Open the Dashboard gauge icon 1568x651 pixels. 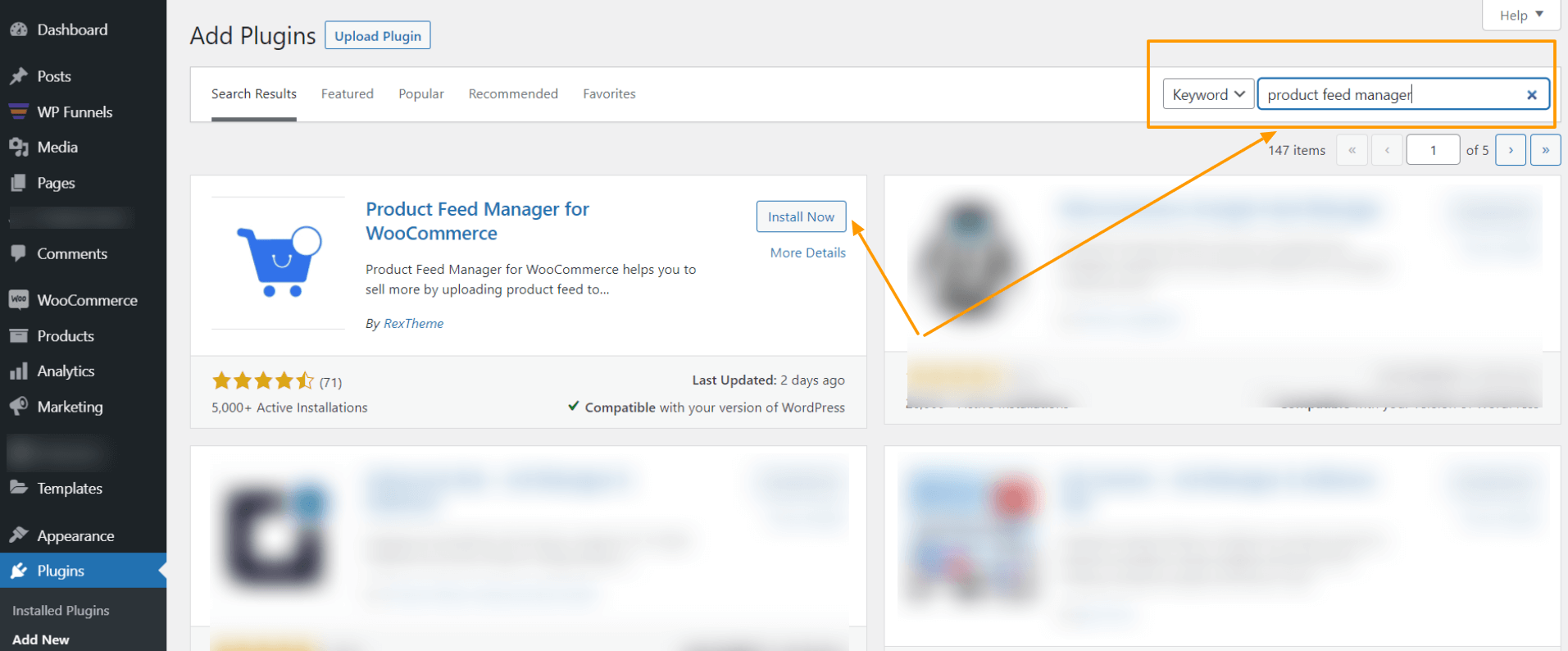coord(18,30)
